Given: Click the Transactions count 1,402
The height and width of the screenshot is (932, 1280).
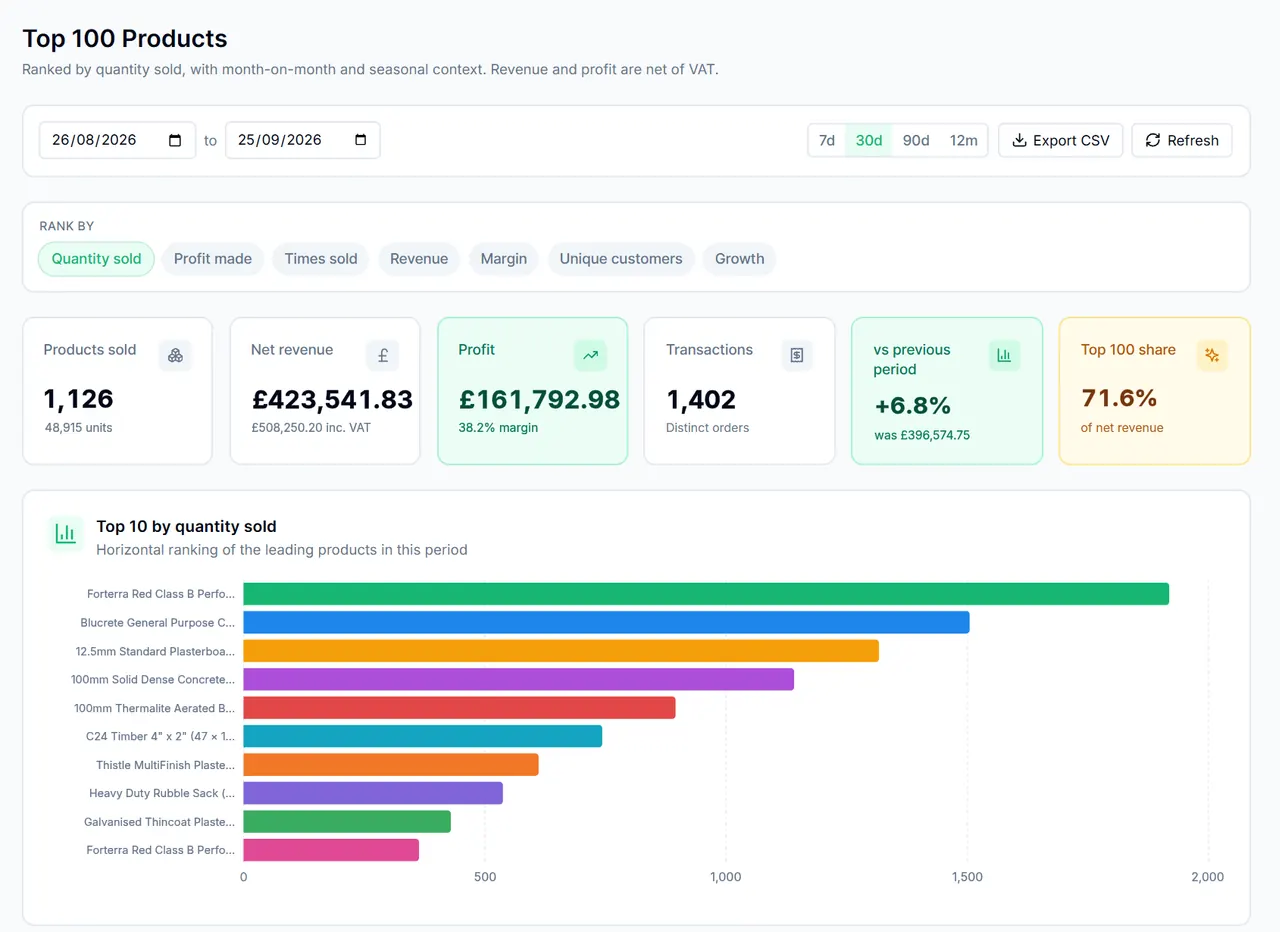Looking at the screenshot, I should [701, 400].
